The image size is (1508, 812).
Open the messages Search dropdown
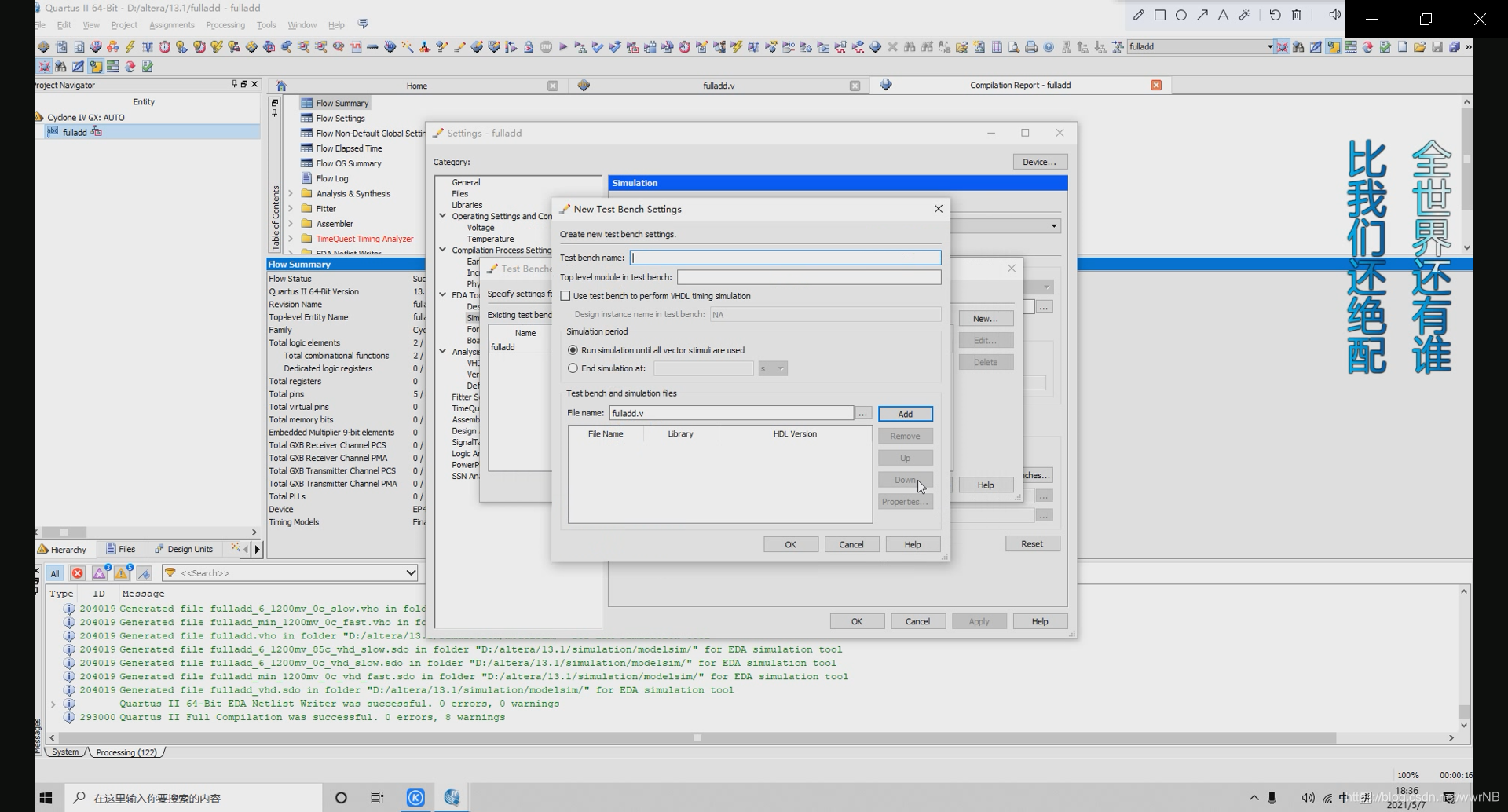[410, 573]
